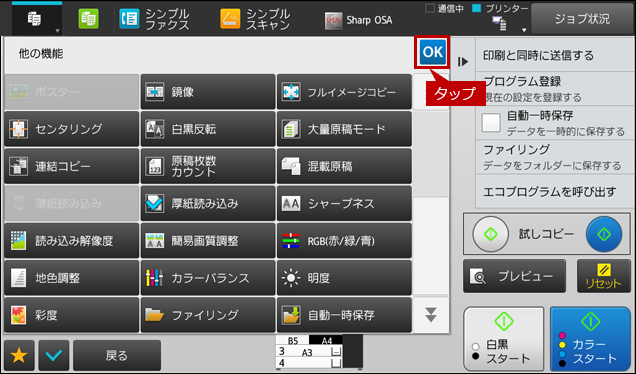636x374 pixels.
Task: Open 簡易画質調整 quick quality adjust
Action: point(208,241)
